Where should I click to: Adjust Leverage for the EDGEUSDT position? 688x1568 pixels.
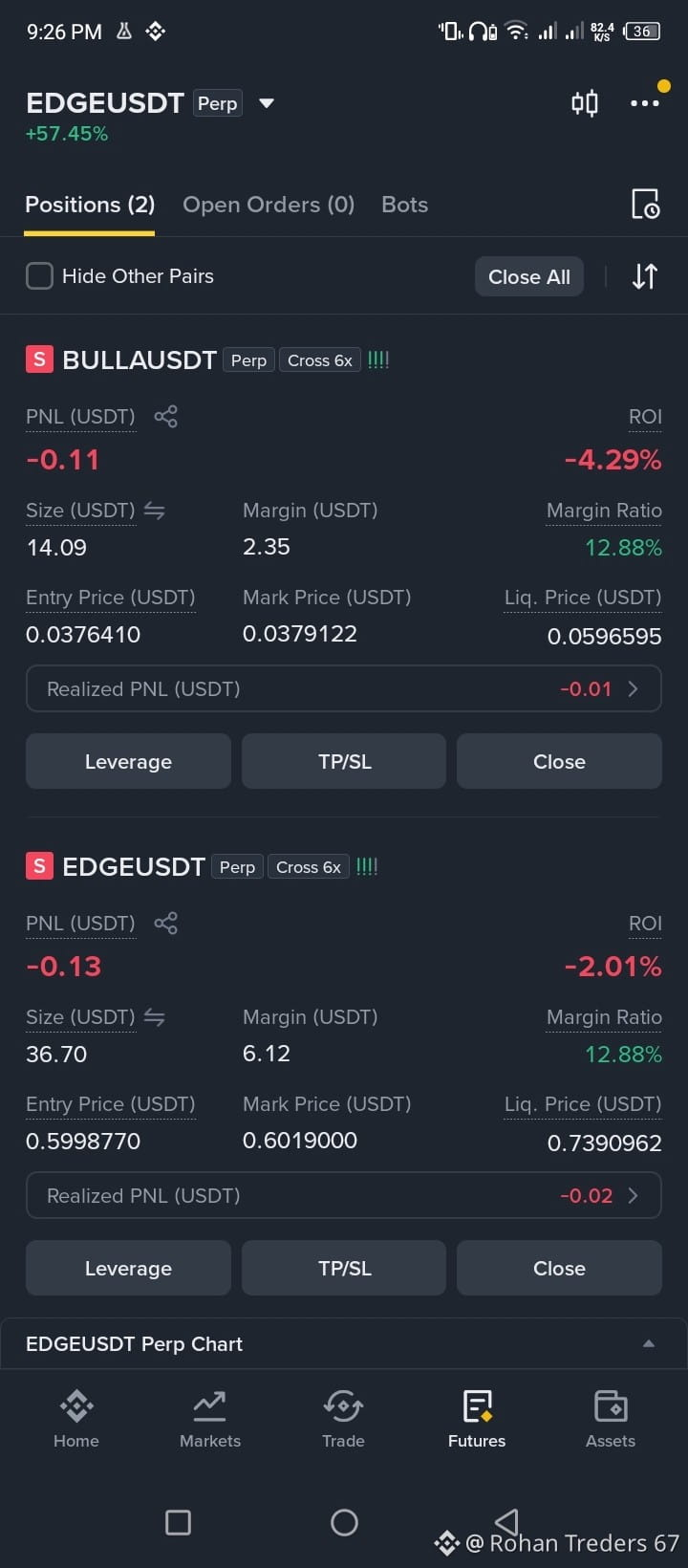click(x=128, y=1268)
